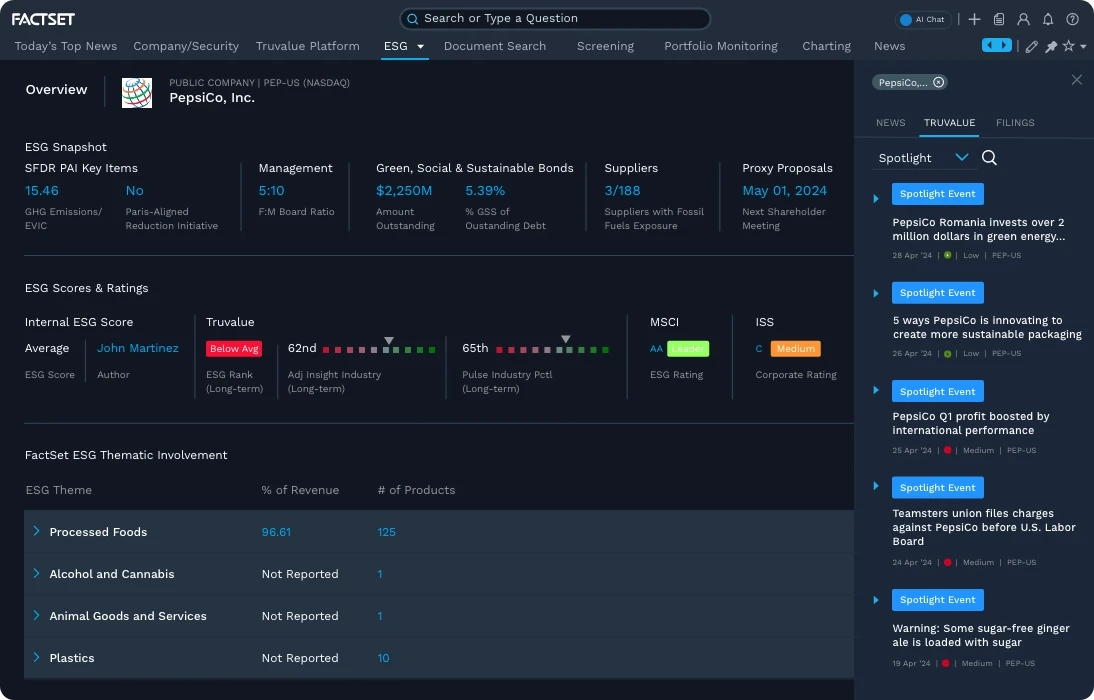Open the AI Chat feature
This screenshot has width=1094, height=700.
tap(921, 19)
